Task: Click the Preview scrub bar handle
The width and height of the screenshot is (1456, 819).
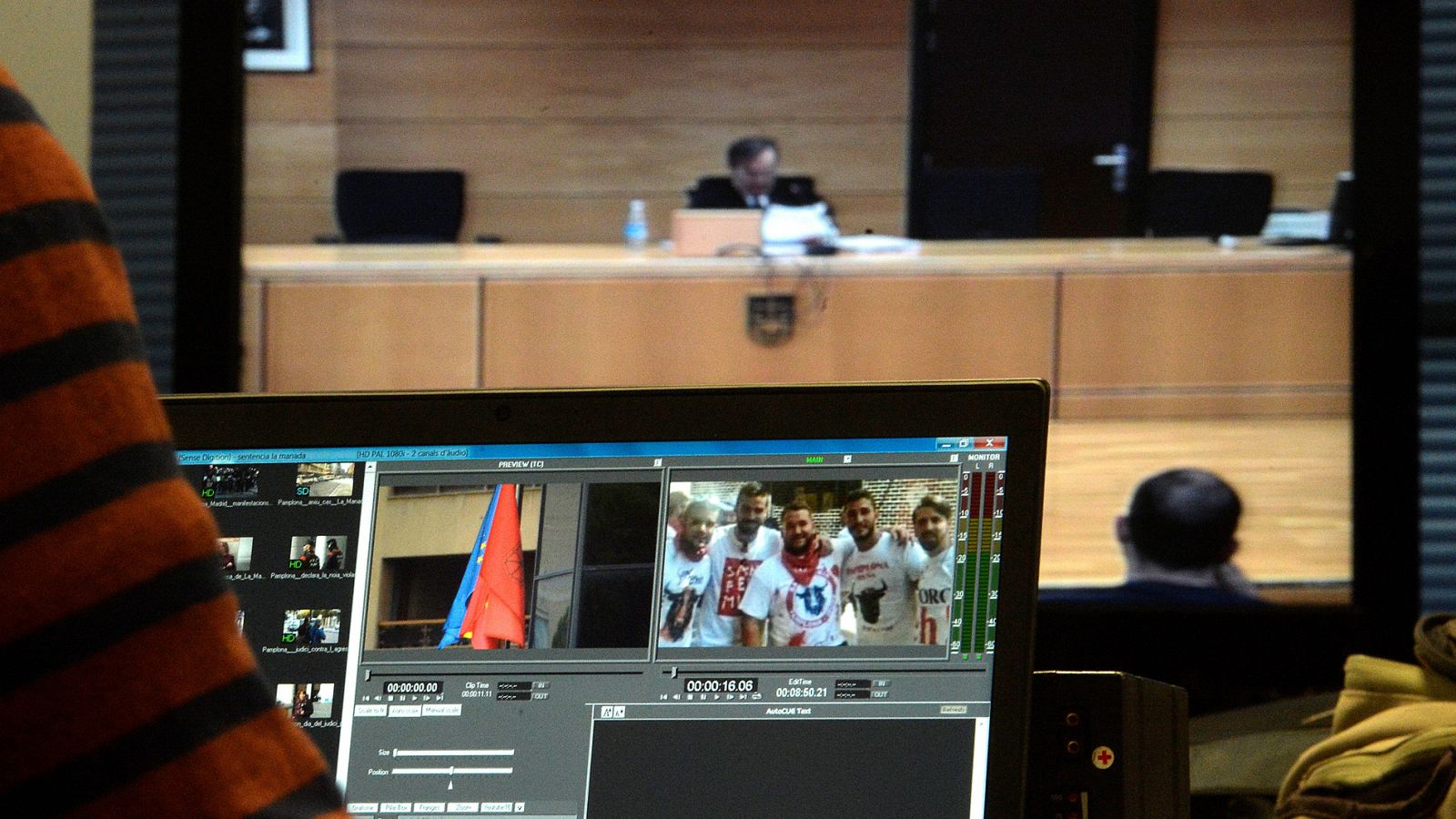Action: click(368, 674)
